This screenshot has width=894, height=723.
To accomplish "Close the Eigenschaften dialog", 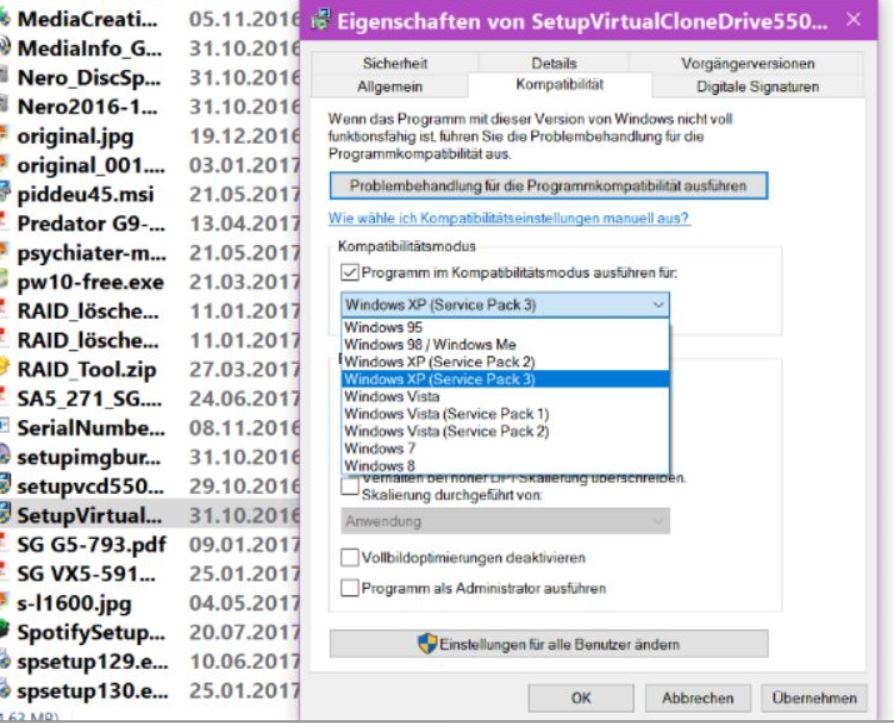I will click(x=854, y=20).
